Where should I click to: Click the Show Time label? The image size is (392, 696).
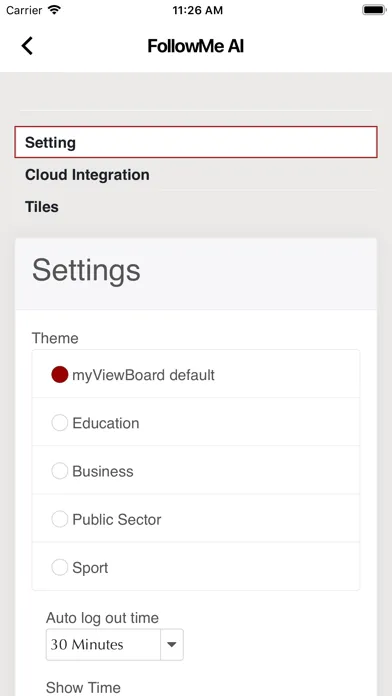pos(83,688)
